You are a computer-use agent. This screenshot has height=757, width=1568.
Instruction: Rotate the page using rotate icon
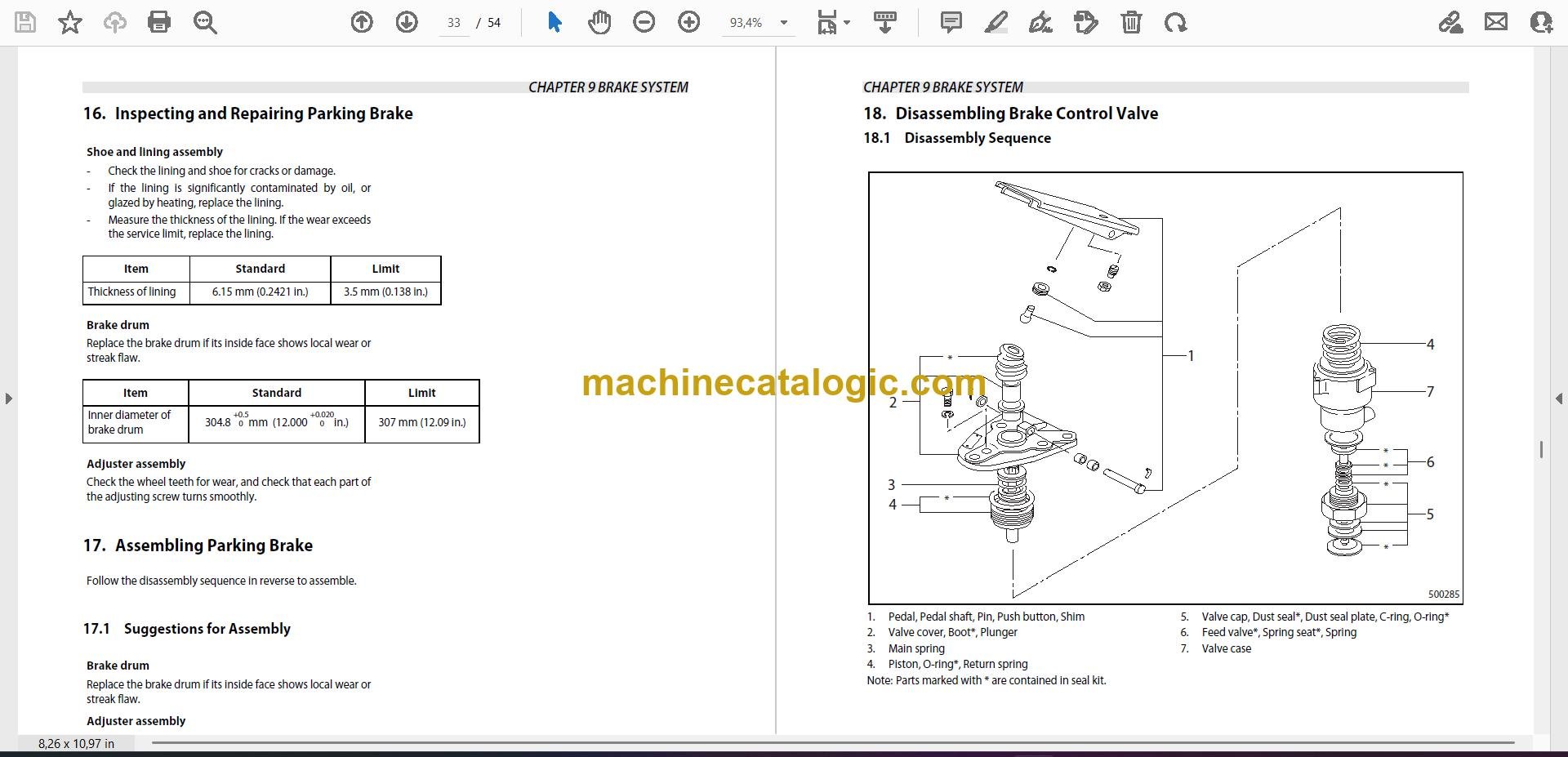(1176, 22)
